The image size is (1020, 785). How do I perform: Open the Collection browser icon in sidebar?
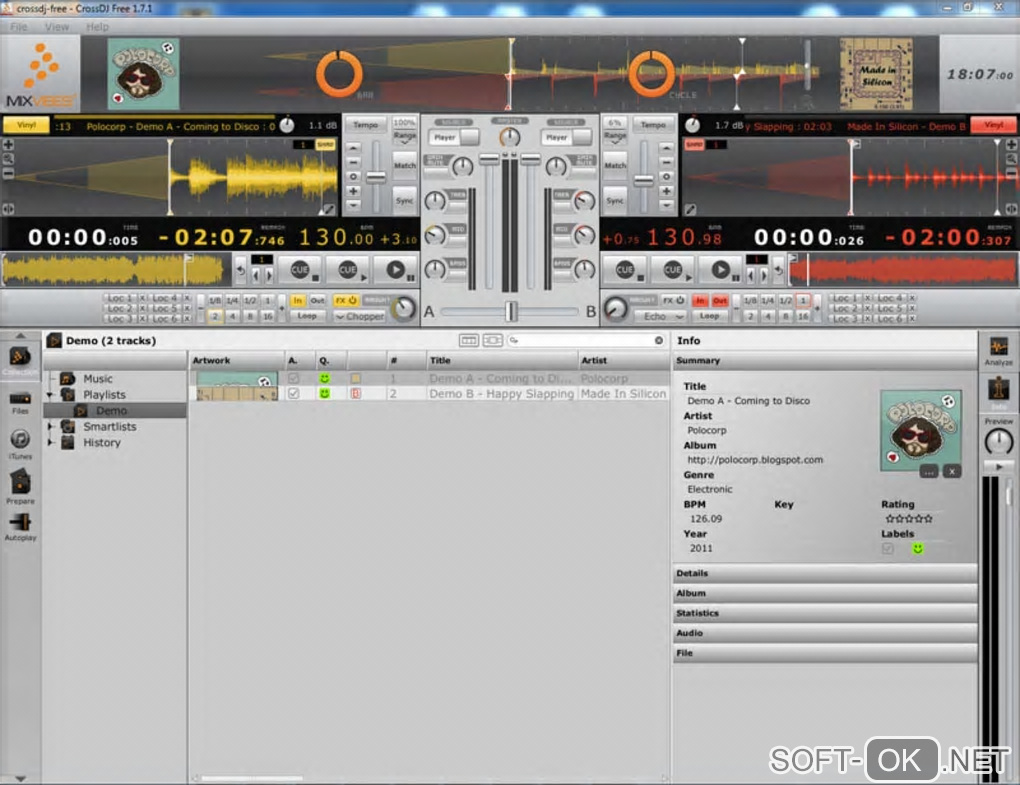click(20, 357)
